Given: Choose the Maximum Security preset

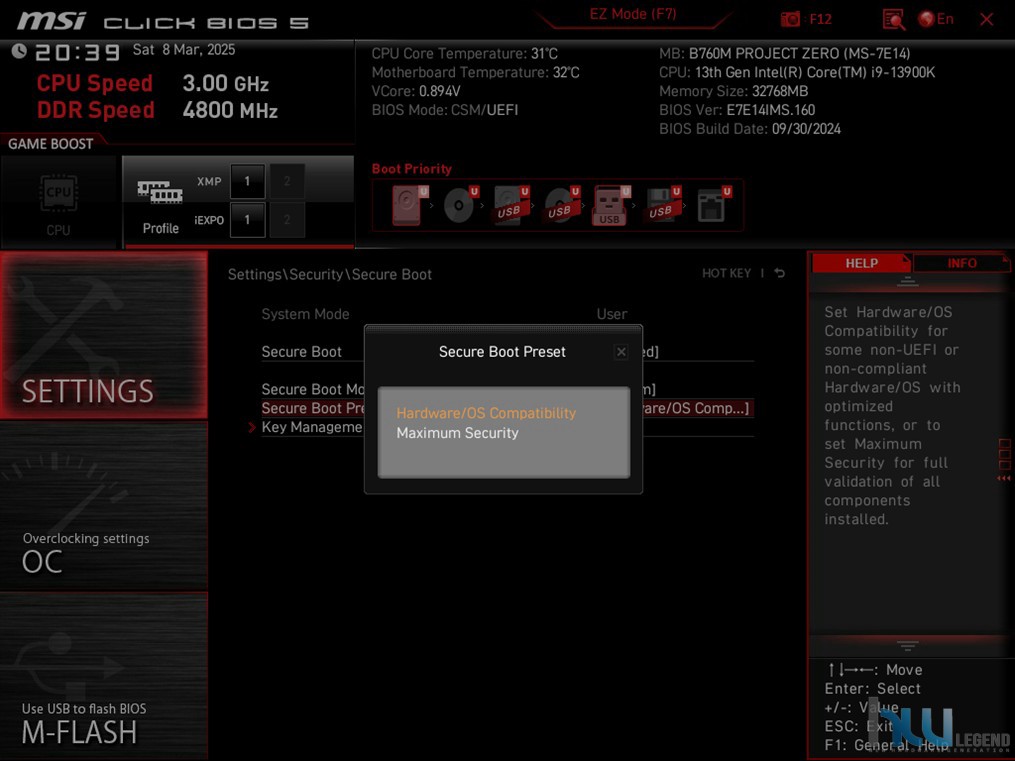Looking at the screenshot, I should (x=458, y=433).
